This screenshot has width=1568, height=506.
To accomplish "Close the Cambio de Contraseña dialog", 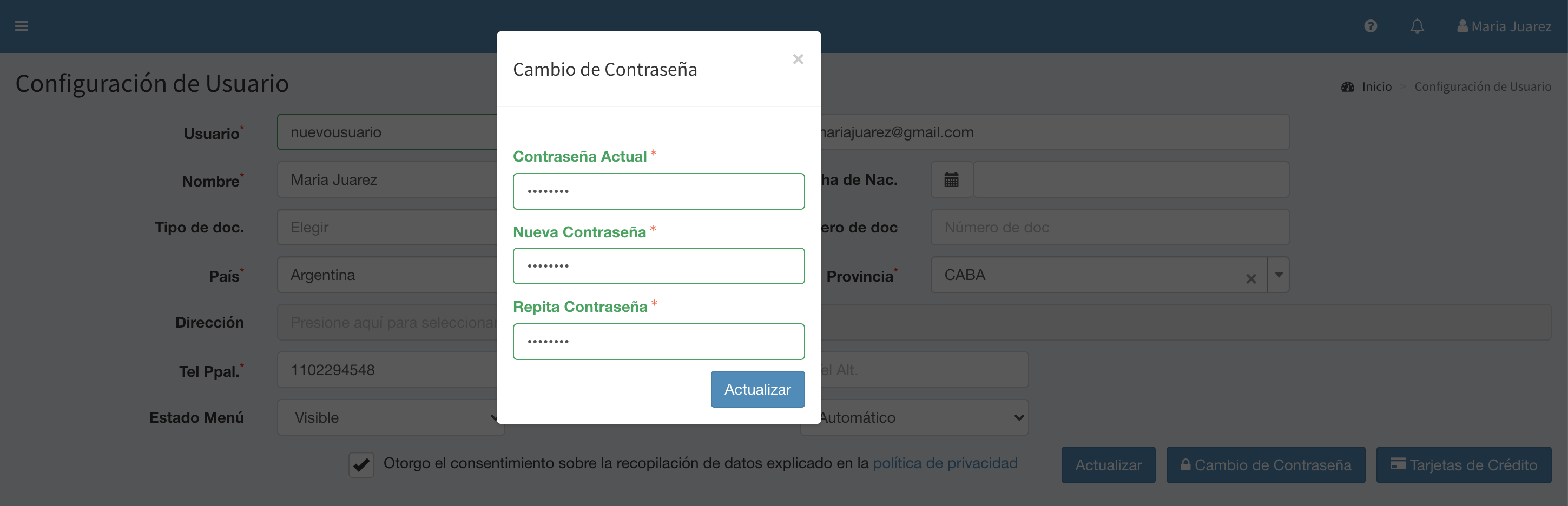I will point(798,59).
